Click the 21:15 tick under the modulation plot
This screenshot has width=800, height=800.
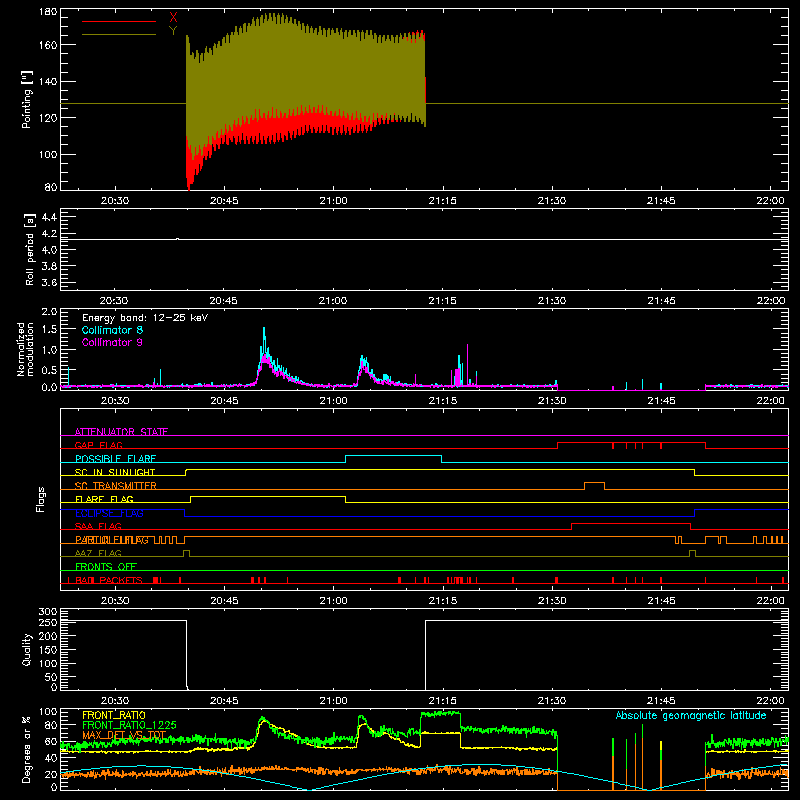pyautogui.click(x=442, y=401)
